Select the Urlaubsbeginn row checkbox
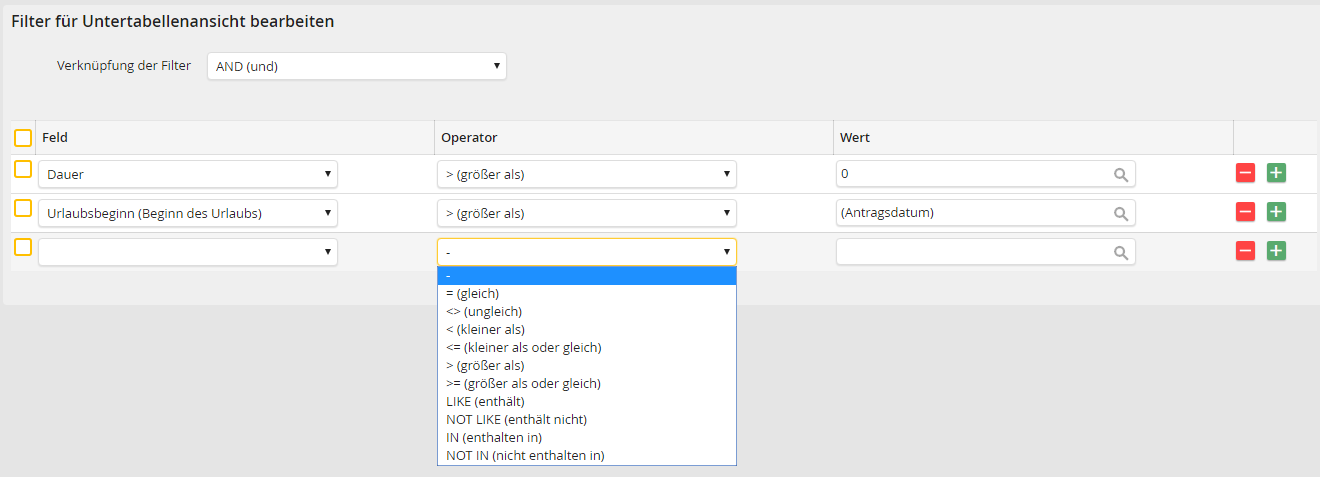This screenshot has height=477, width=1320. click(x=22, y=208)
